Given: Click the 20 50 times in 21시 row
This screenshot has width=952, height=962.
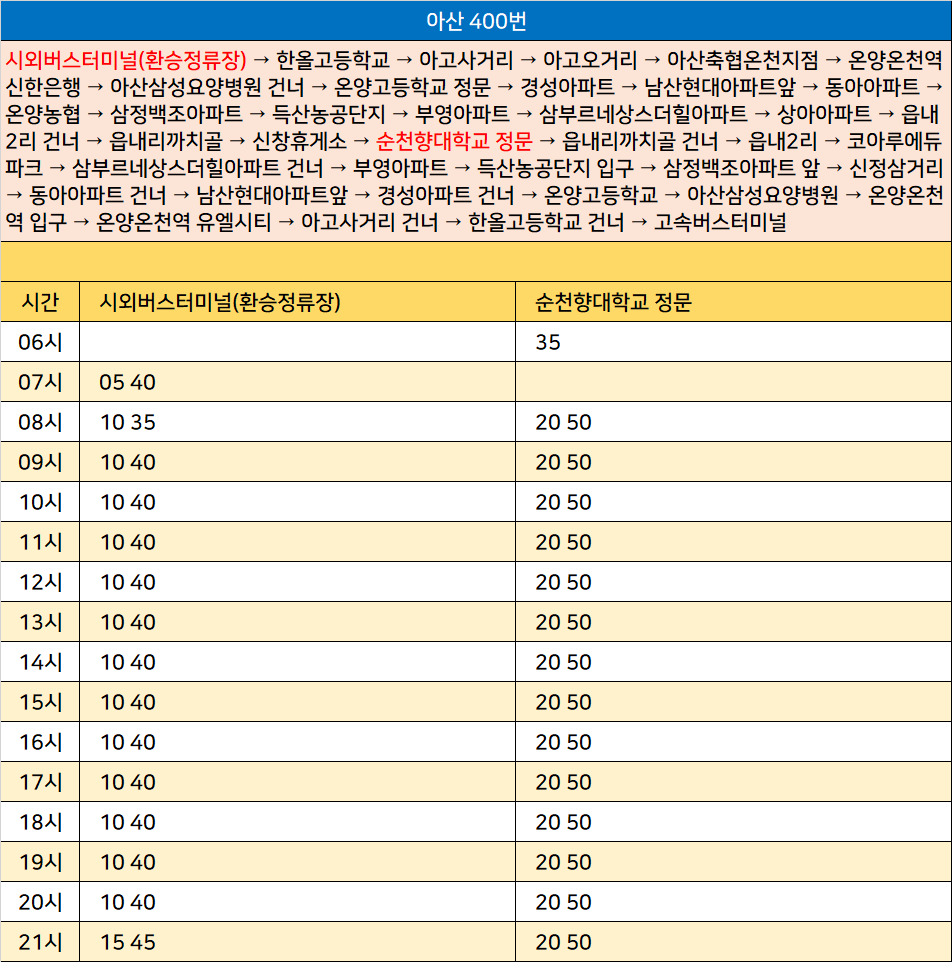Looking at the screenshot, I should (563, 942).
